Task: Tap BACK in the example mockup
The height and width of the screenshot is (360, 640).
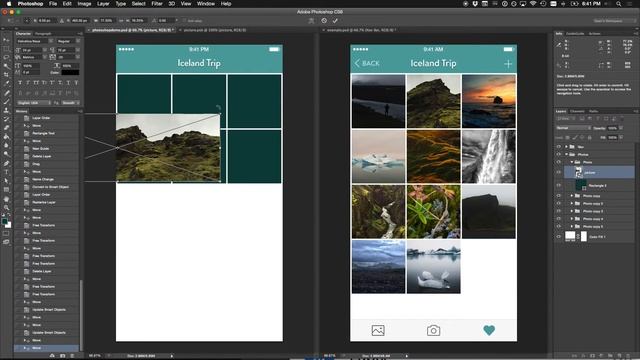Action: (x=367, y=63)
